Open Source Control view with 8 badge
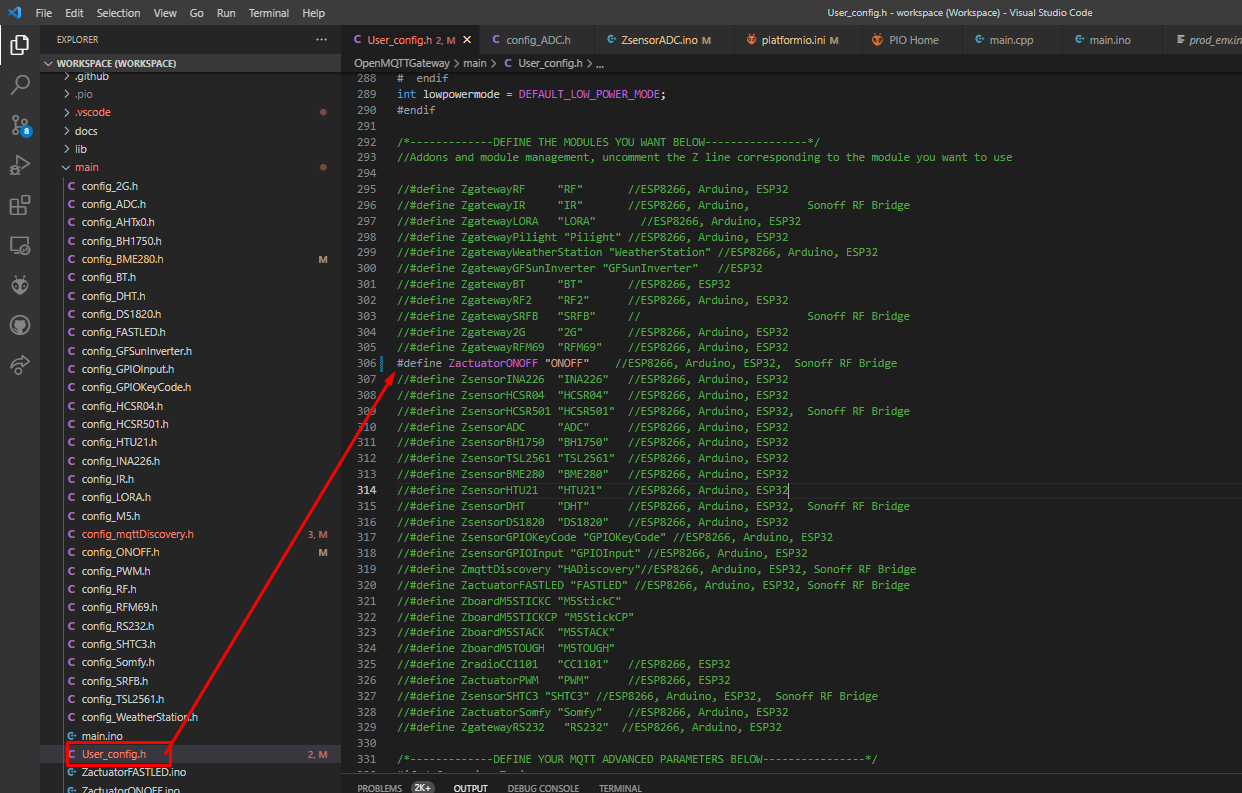1242x793 pixels. [19, 125]
